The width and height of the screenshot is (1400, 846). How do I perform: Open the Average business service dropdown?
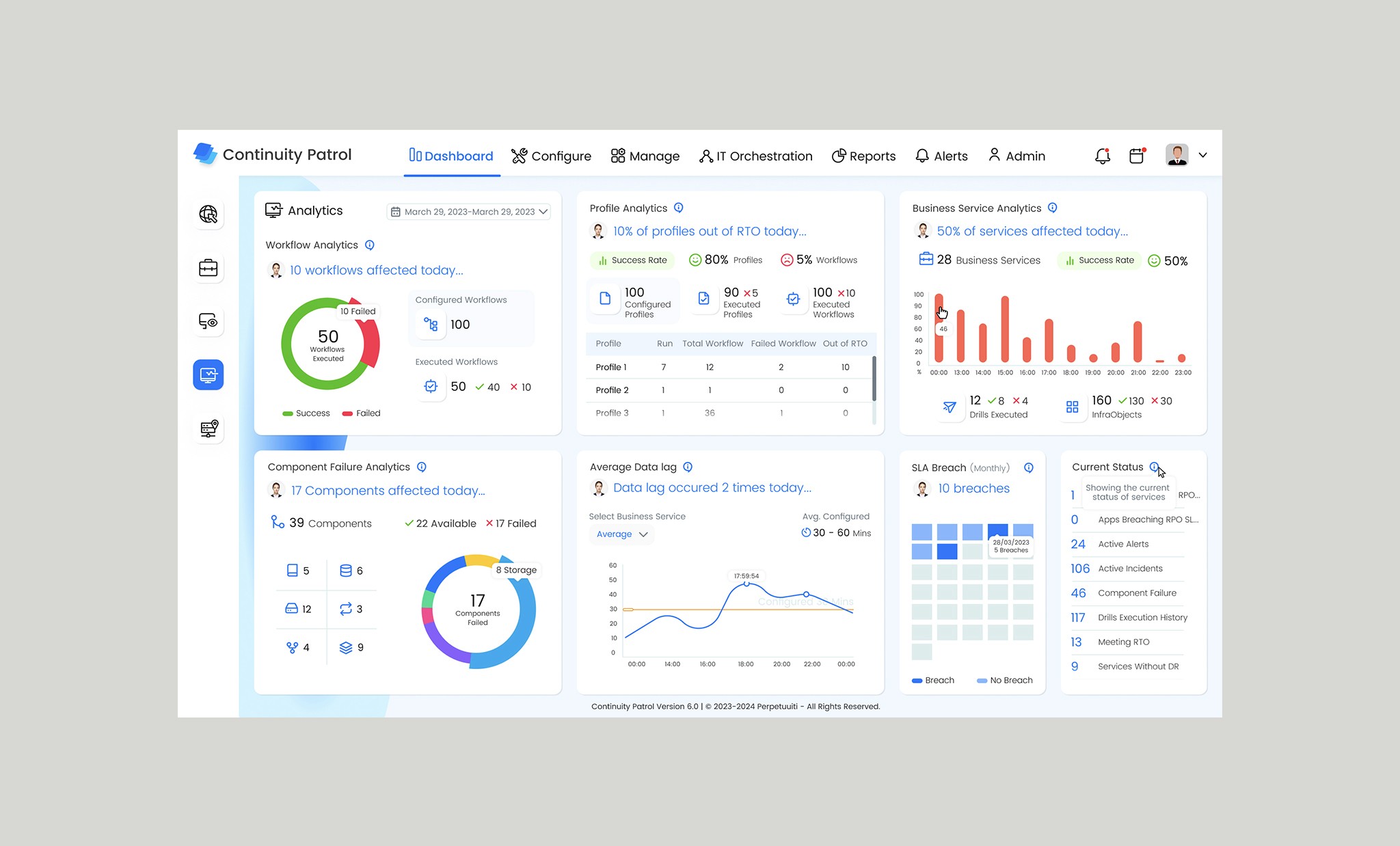pos(621,534)
